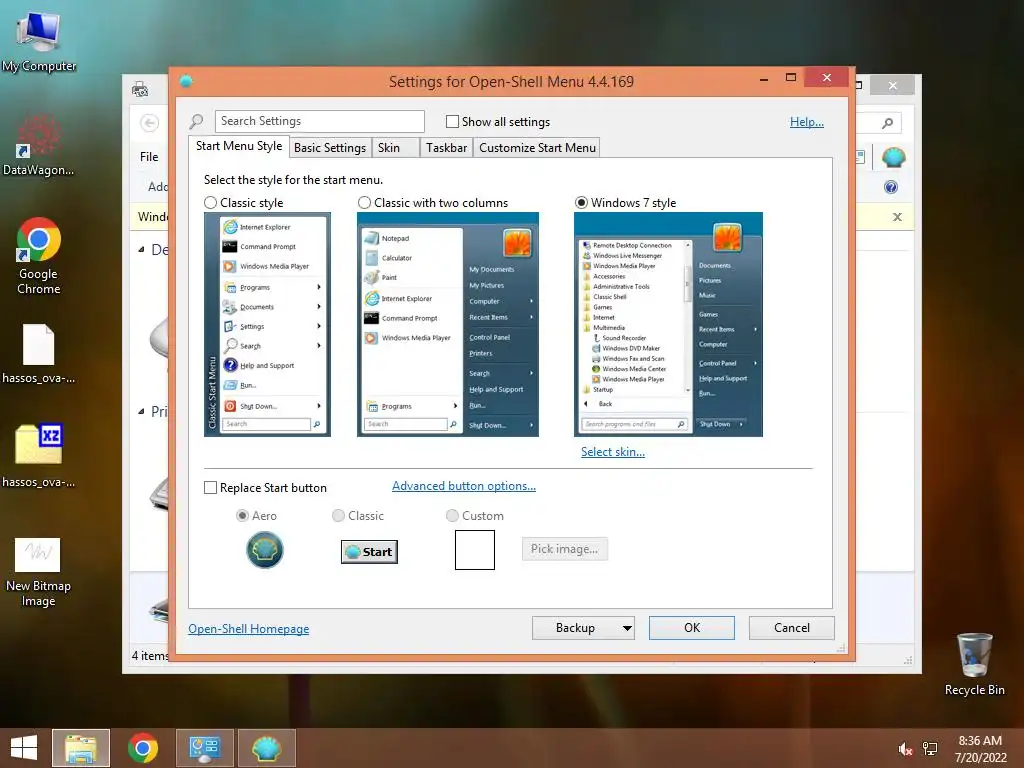Screen dimensions: 1024x768
Task: Open Customize Start Menu tab
Action: 537,148
